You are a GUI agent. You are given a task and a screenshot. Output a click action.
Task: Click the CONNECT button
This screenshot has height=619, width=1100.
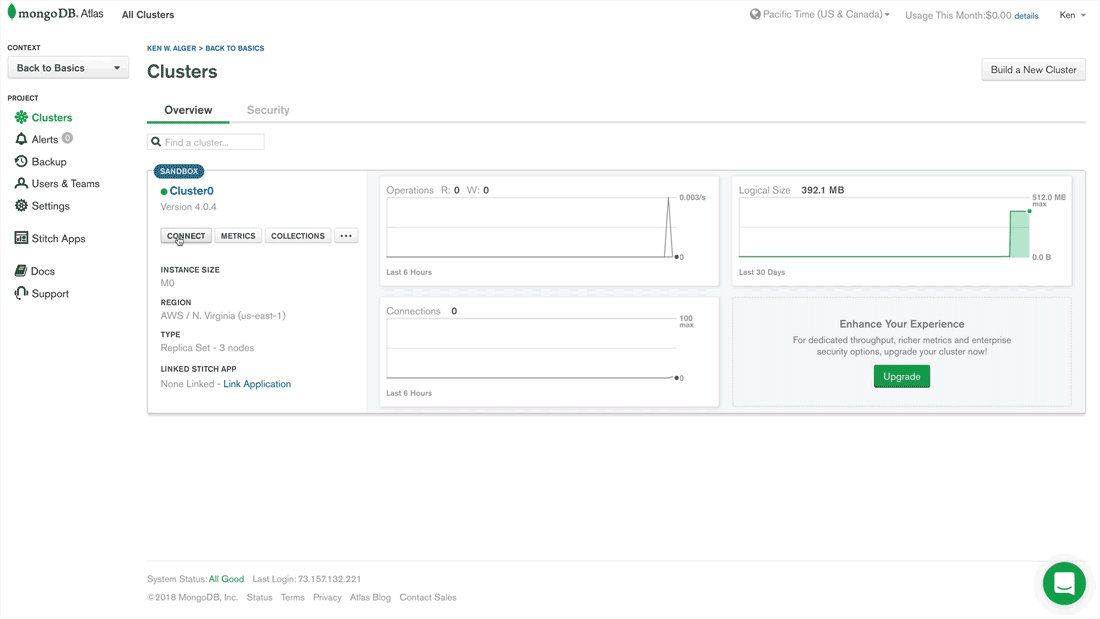click(x=186, y=236)
